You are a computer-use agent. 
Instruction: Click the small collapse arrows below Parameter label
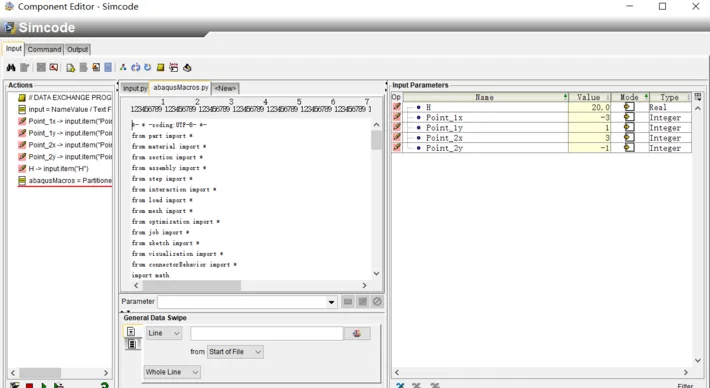[125, 311]
